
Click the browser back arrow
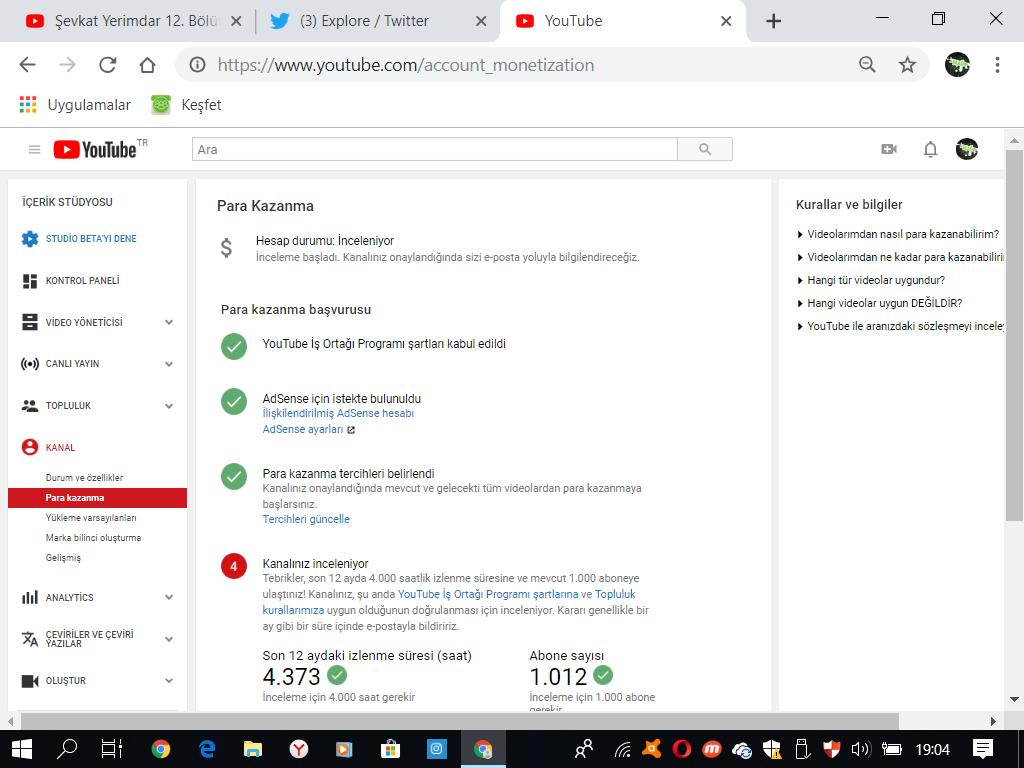tap(27, 65)
